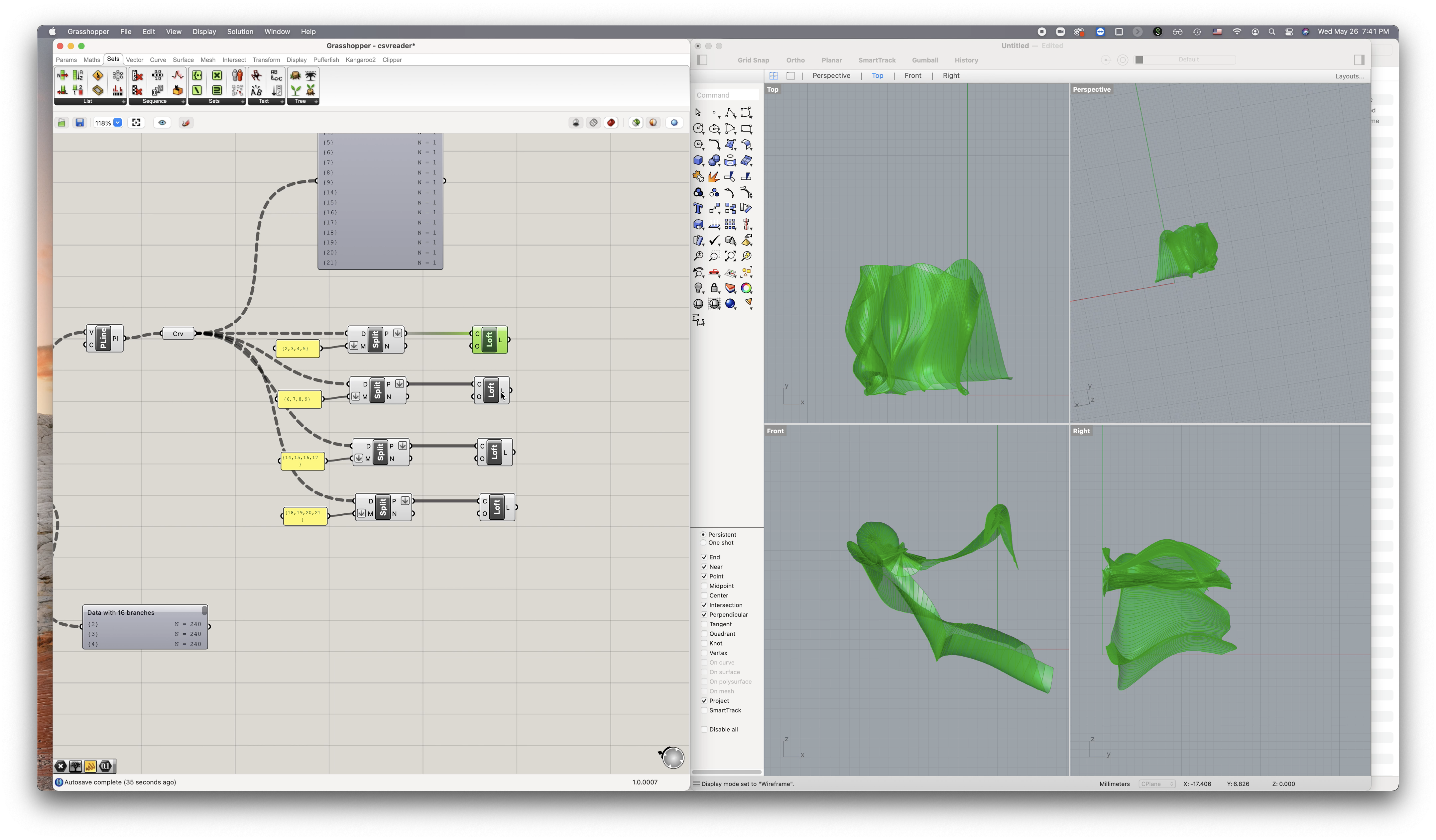Toggle SmartTrack in the Rhino toolbar
Image resolution: width=1436 pixels, height=840 pixels.
pyautogui.click(x=877, y=60)
